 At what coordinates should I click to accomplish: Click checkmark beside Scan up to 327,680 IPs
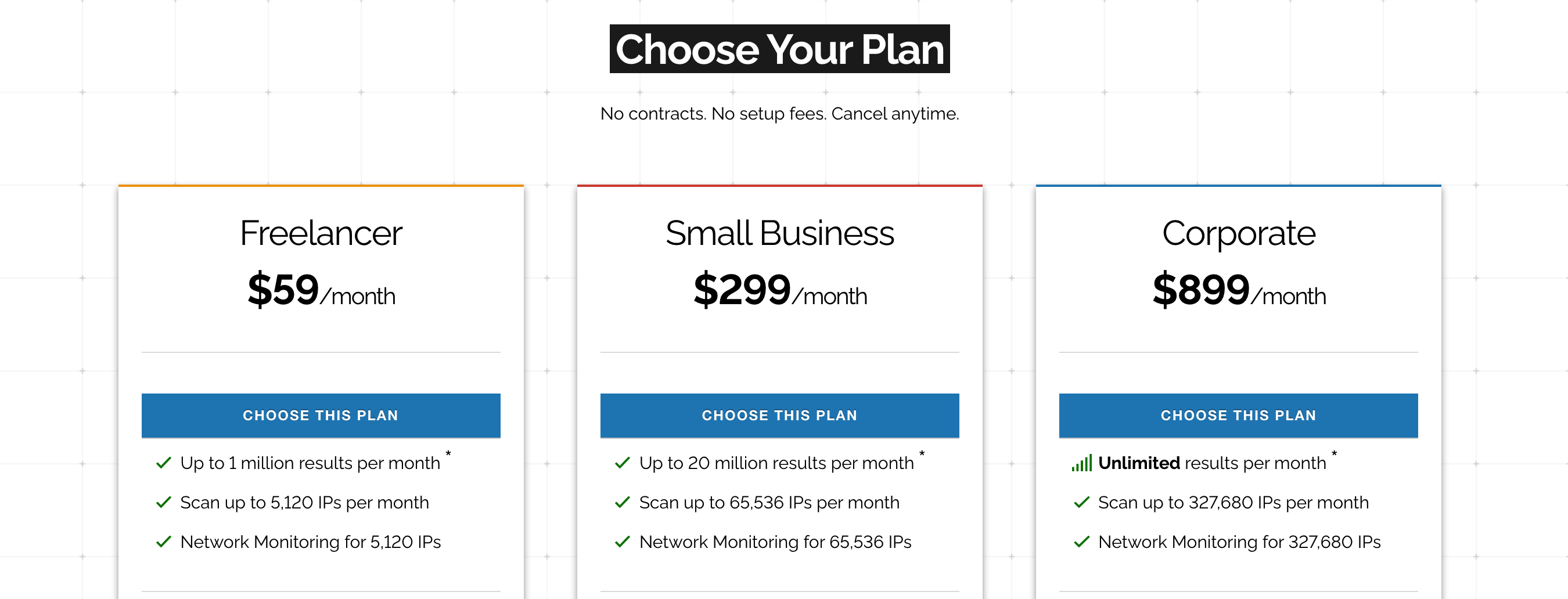click(x=1082, y=502)
